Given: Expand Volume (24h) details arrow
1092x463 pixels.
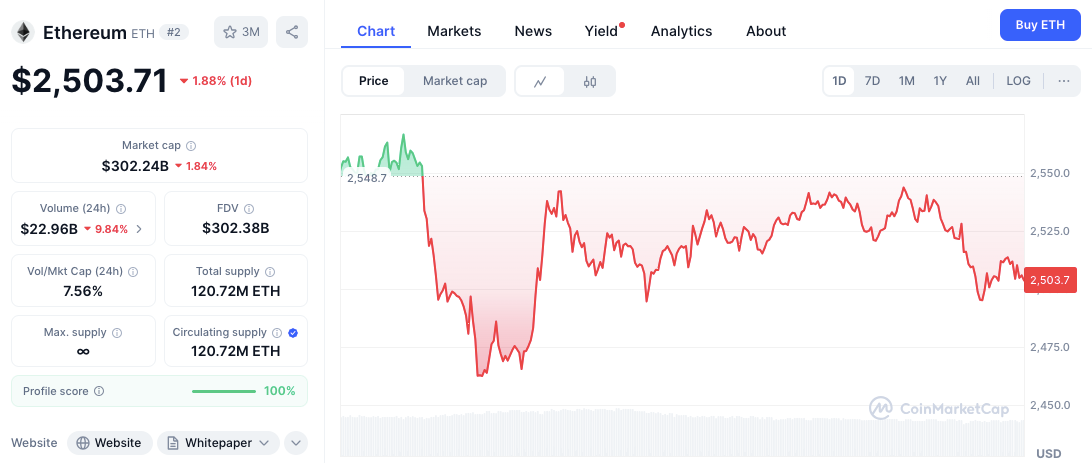Looking at the screenshot, I should pyautogui.click(x=139, y=229).
